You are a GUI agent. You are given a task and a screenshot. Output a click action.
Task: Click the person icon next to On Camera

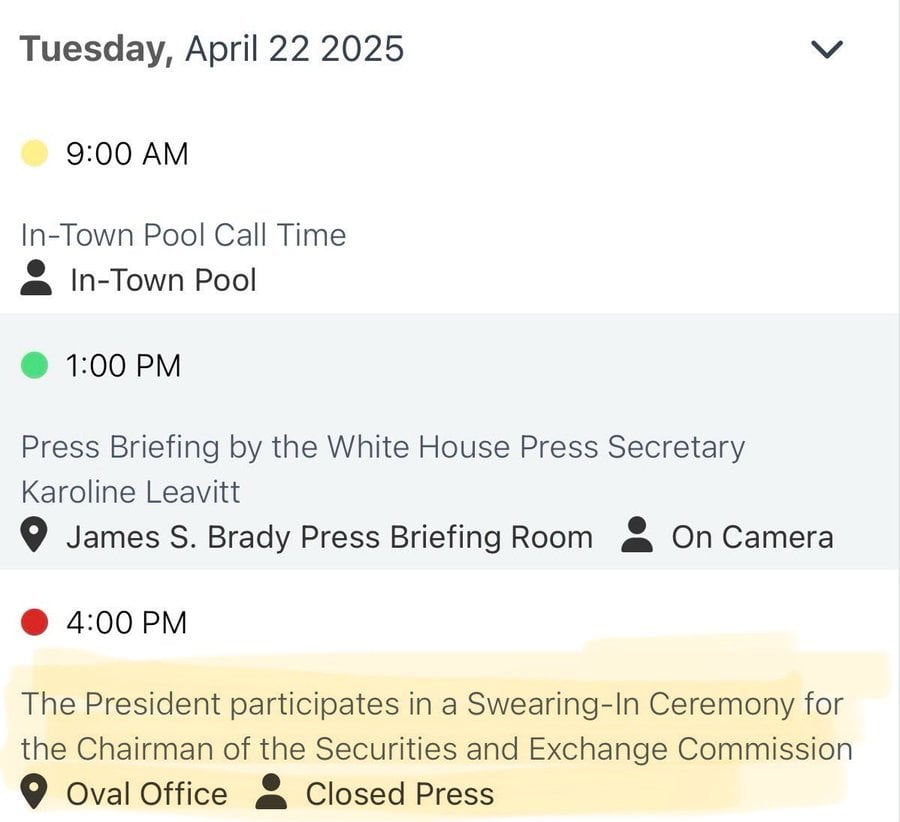coord(637,537)
